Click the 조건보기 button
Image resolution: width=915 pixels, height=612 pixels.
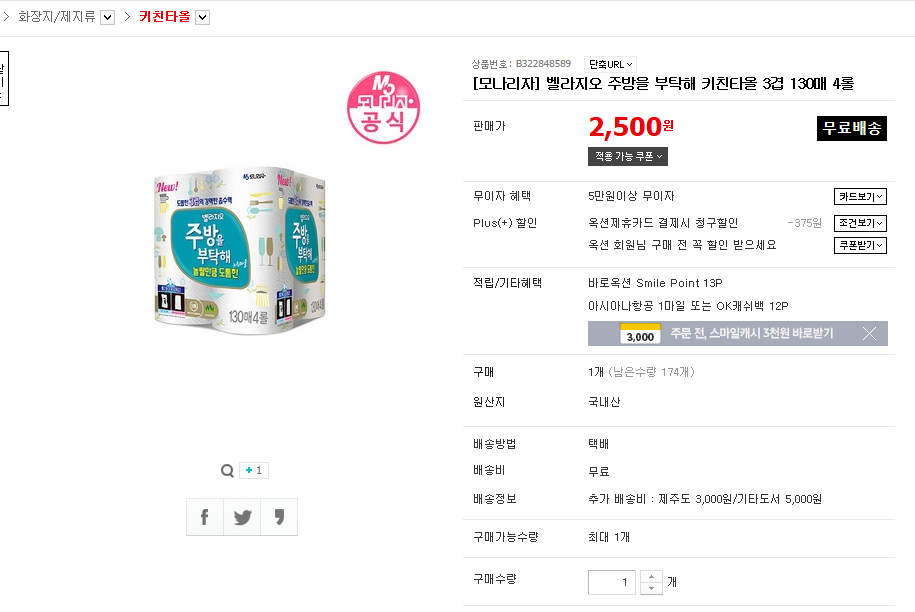pos(860,223)
